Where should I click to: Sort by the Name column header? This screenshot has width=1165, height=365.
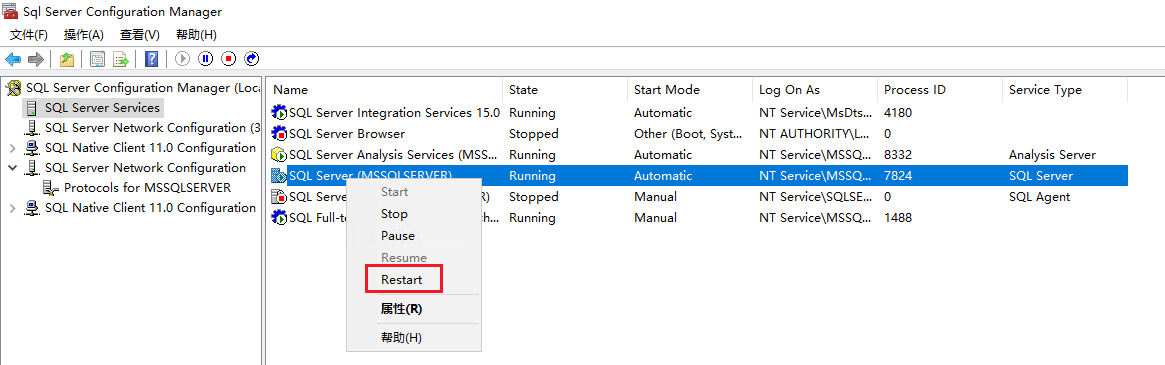pyautogui.click(x=383, y=90)
